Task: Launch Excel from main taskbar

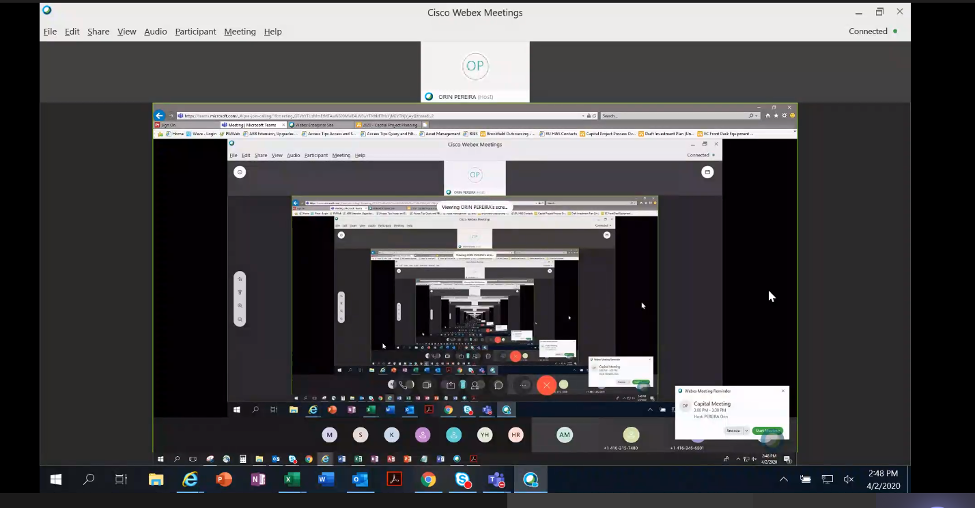Action: 292,479
